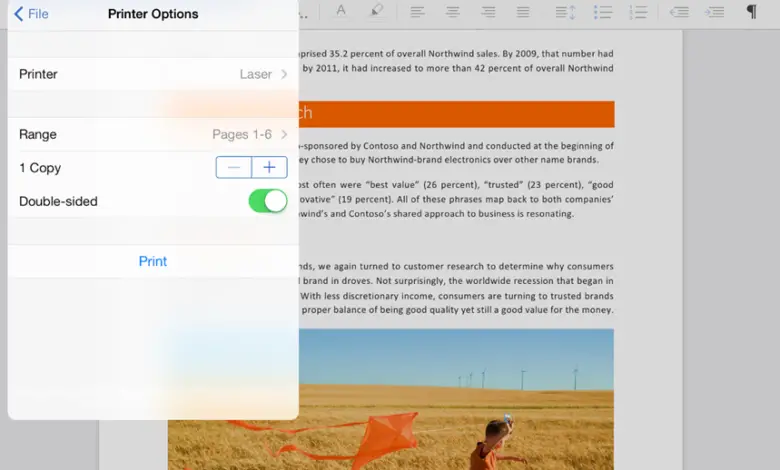Center align text in toolbar

click(453, 12)
